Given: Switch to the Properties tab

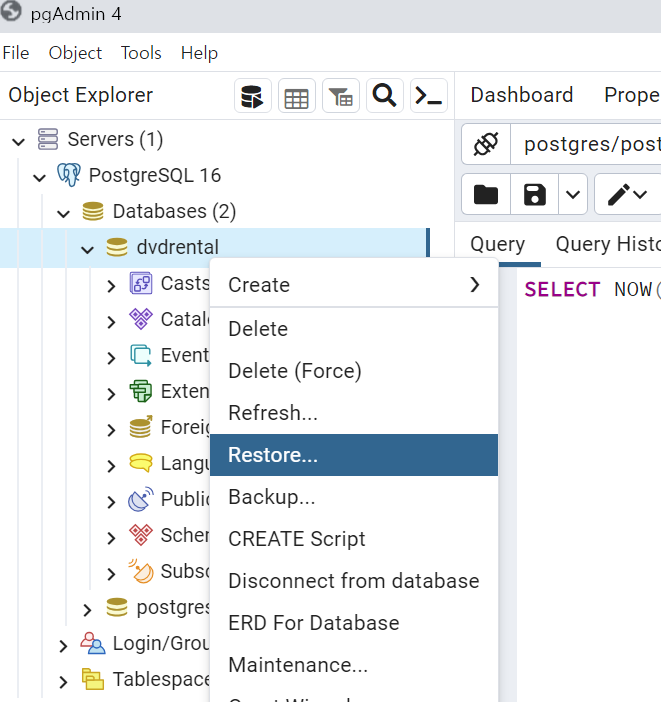Looking at the screenshot, I should (x=632, y=95).
